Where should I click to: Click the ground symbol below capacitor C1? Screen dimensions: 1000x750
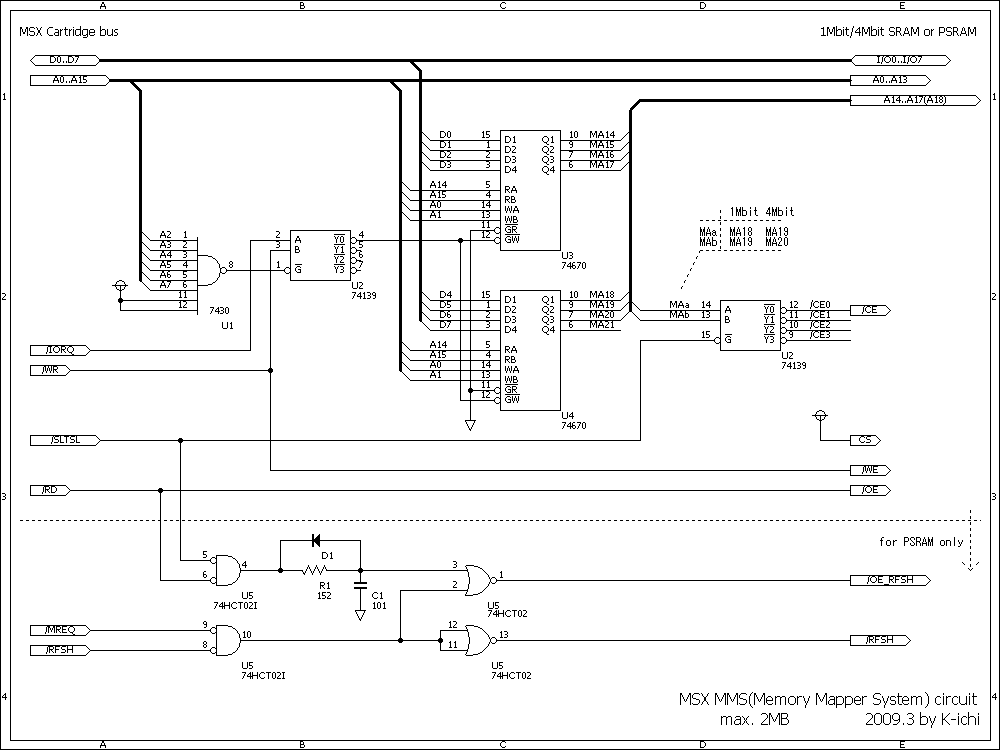360,615
